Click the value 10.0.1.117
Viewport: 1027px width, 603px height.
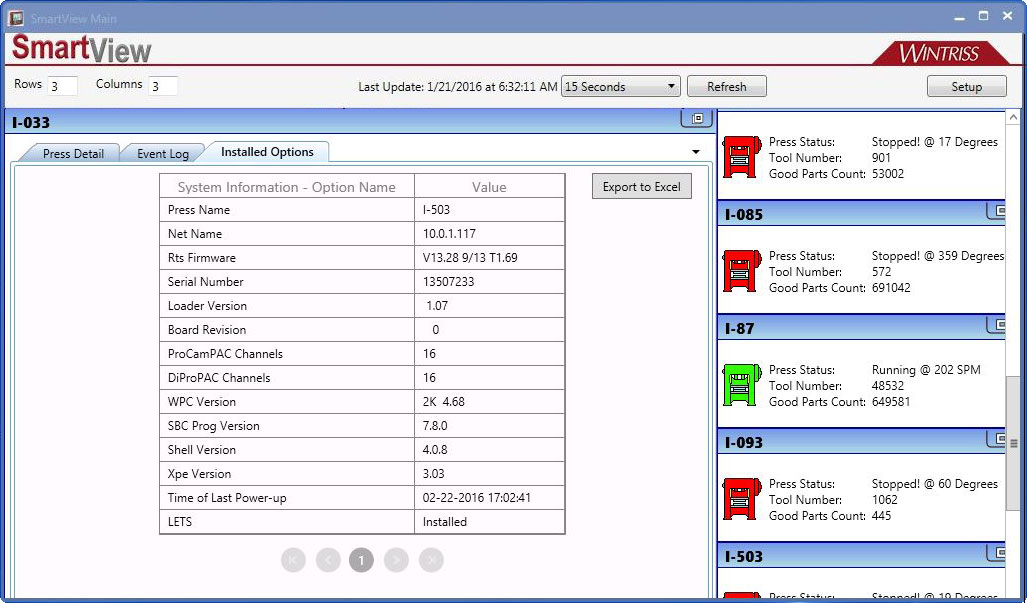pyautogui.click(x=449, y=234)
